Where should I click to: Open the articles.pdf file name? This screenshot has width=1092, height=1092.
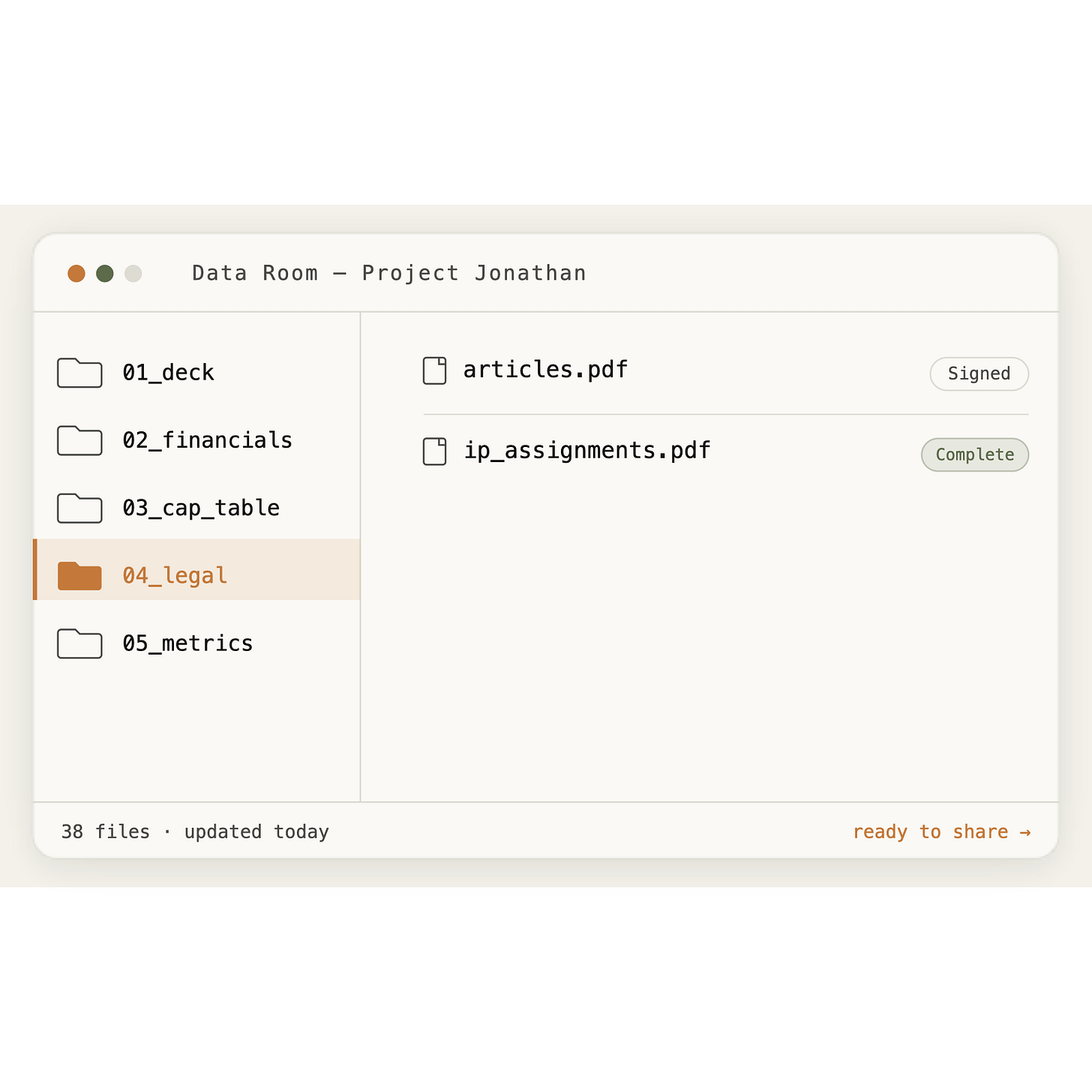545,370
